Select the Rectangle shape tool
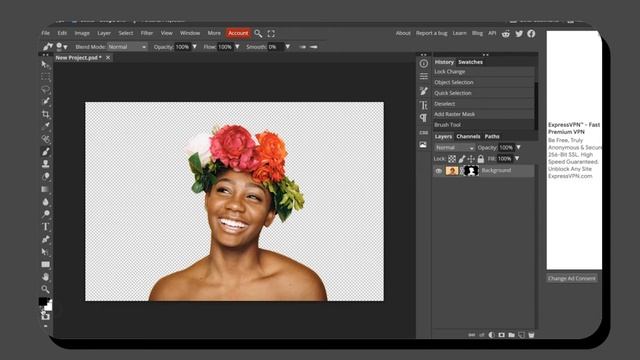 [x=45, y=264]
